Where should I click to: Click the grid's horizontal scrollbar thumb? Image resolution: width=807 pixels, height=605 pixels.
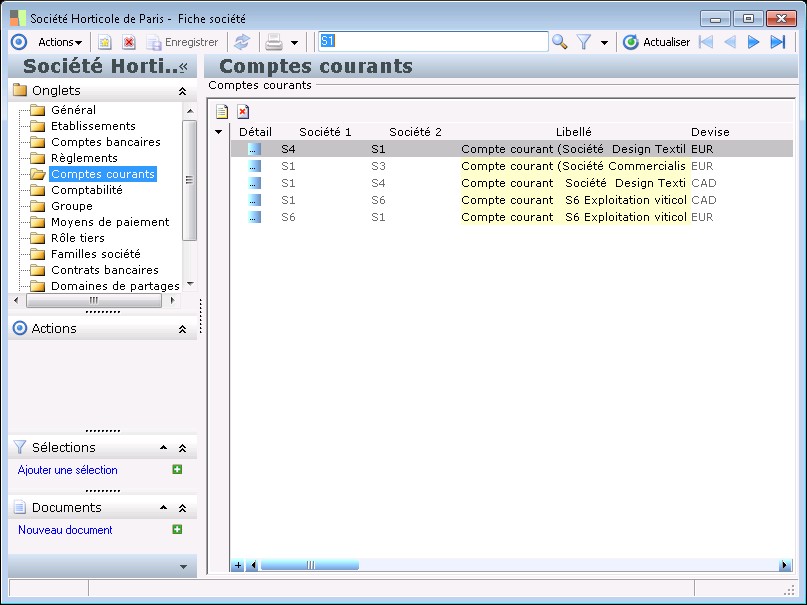pyautogui.click(x=310, y=565)
